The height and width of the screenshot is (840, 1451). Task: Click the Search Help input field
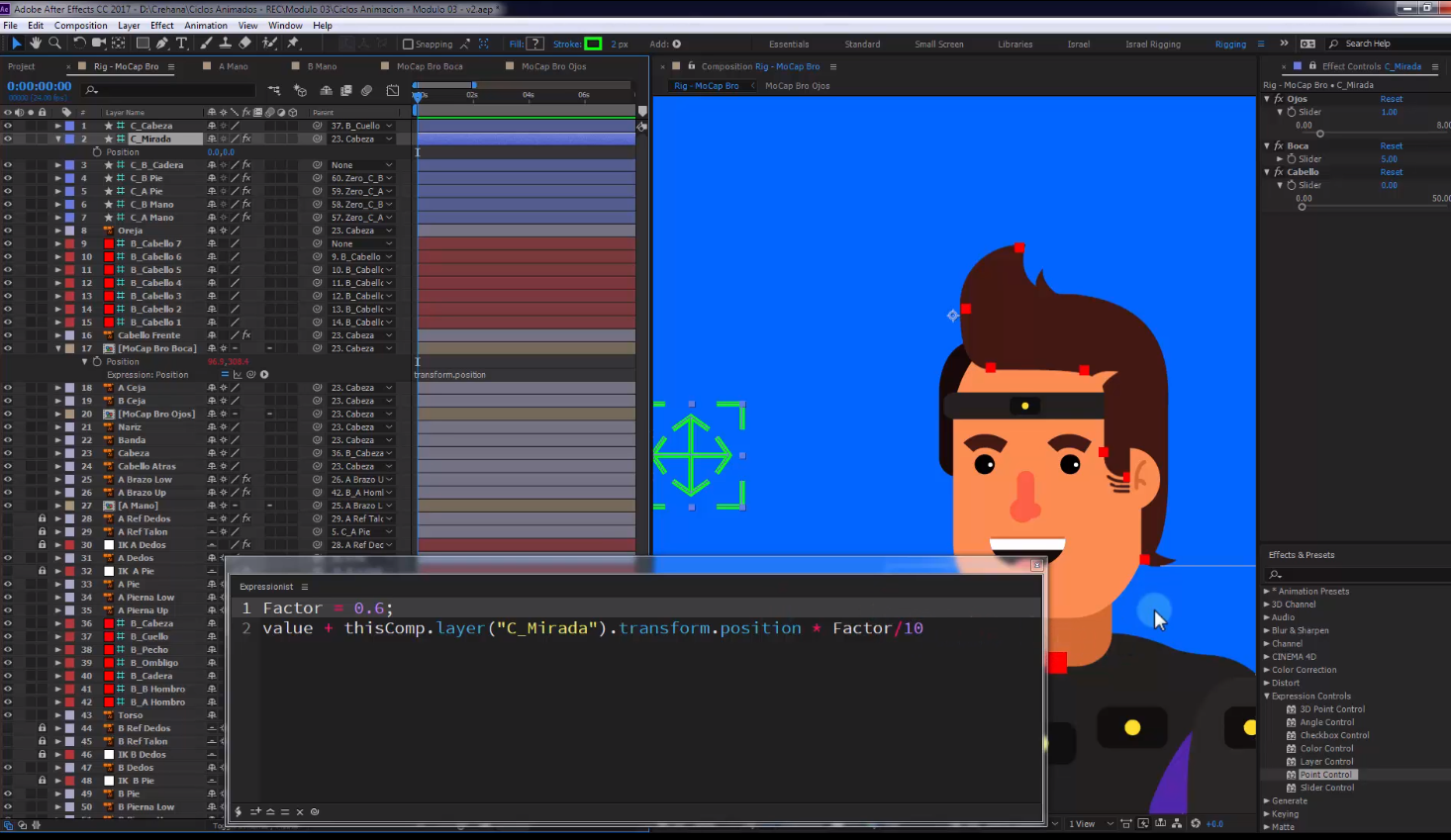pos(1381,44)
